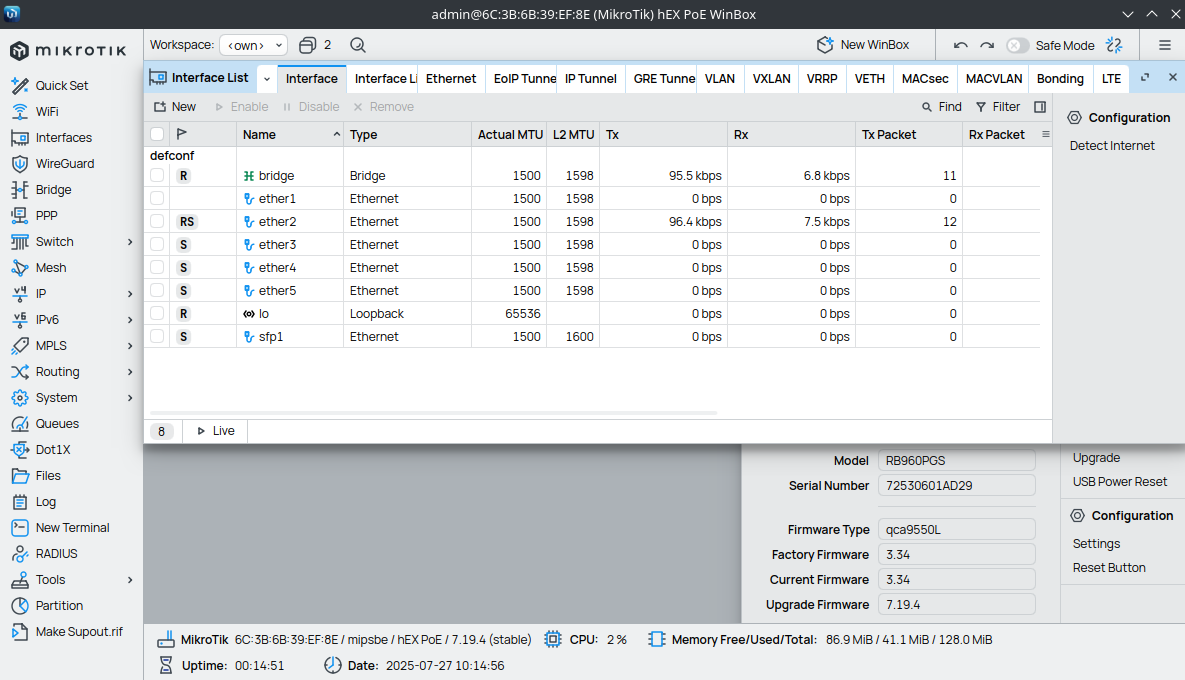Image resolution: width=1185 pixels, height=680 pixels.
Task: Open Partition in sidebar
Action: pyautogui.click(x=59, y=606)
